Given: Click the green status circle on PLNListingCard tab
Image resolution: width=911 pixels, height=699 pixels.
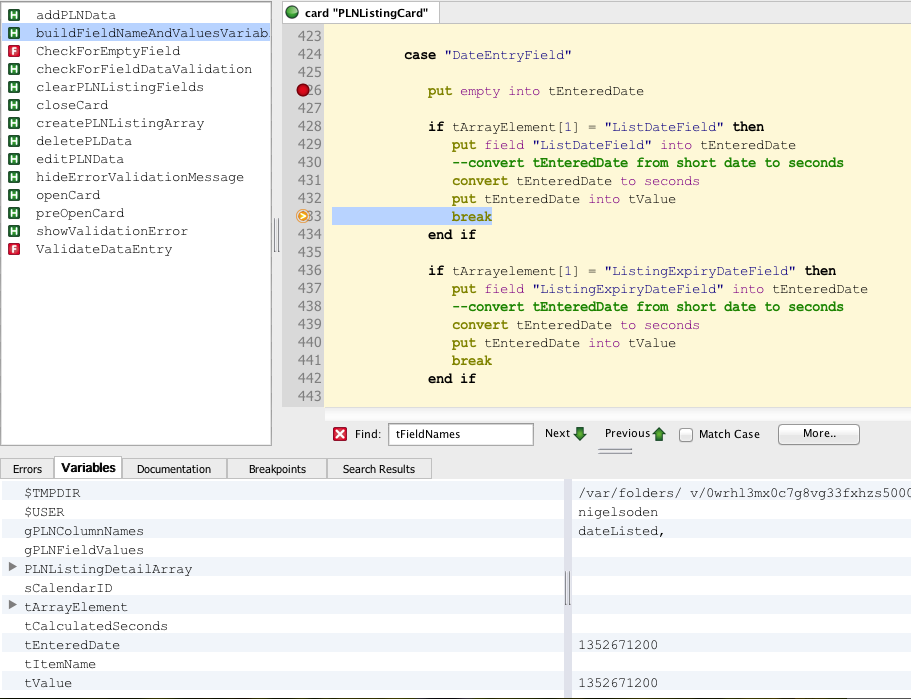Looking at the screenshot, I should [x=292, y=12].
